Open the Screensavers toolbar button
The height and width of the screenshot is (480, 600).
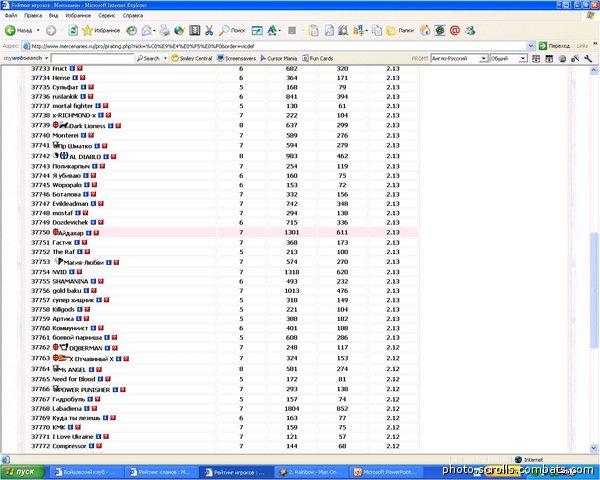pyautogui.click(x=236, y=58)
